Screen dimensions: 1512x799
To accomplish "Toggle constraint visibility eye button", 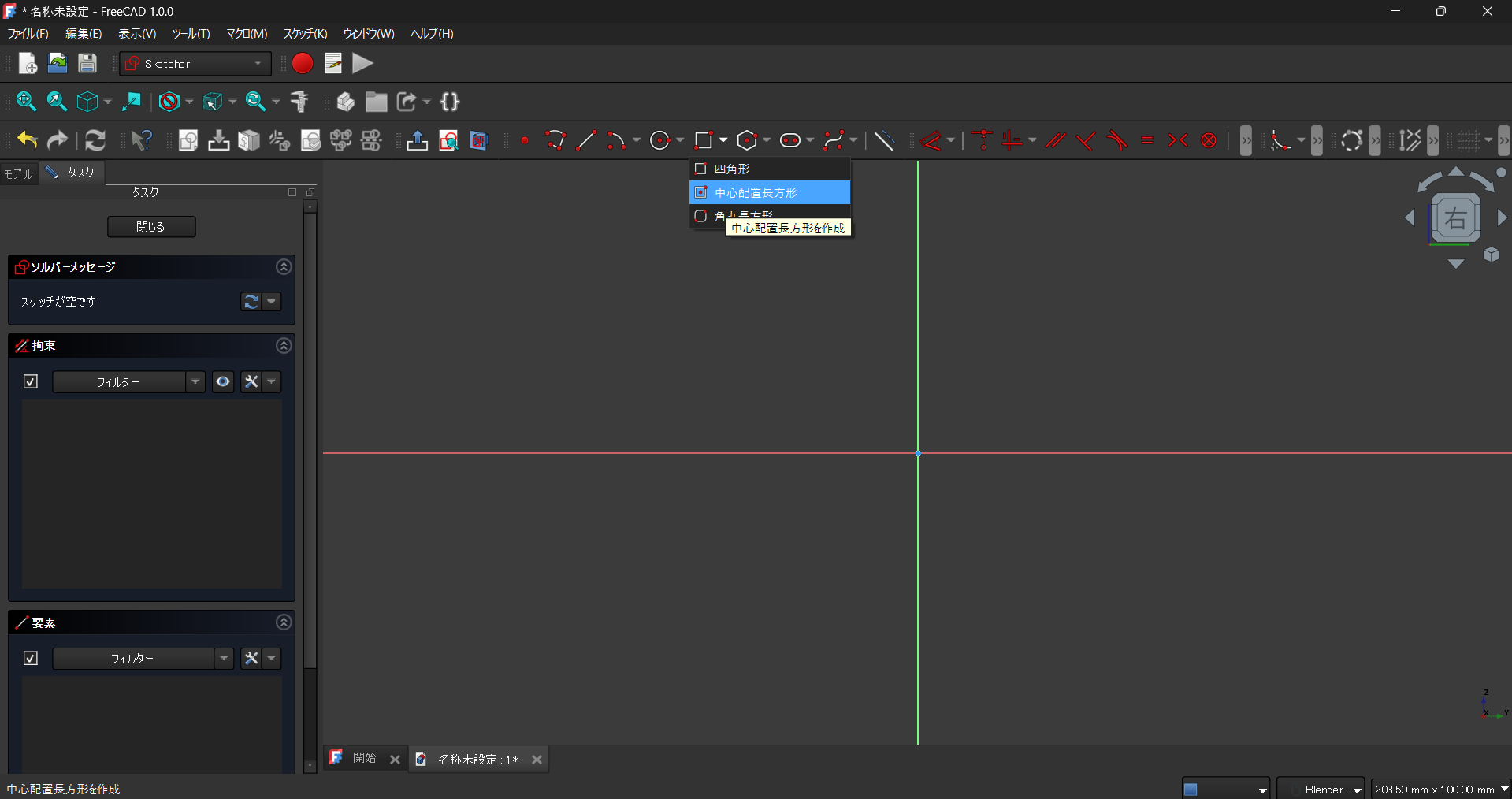I will (x=223, y=381).
